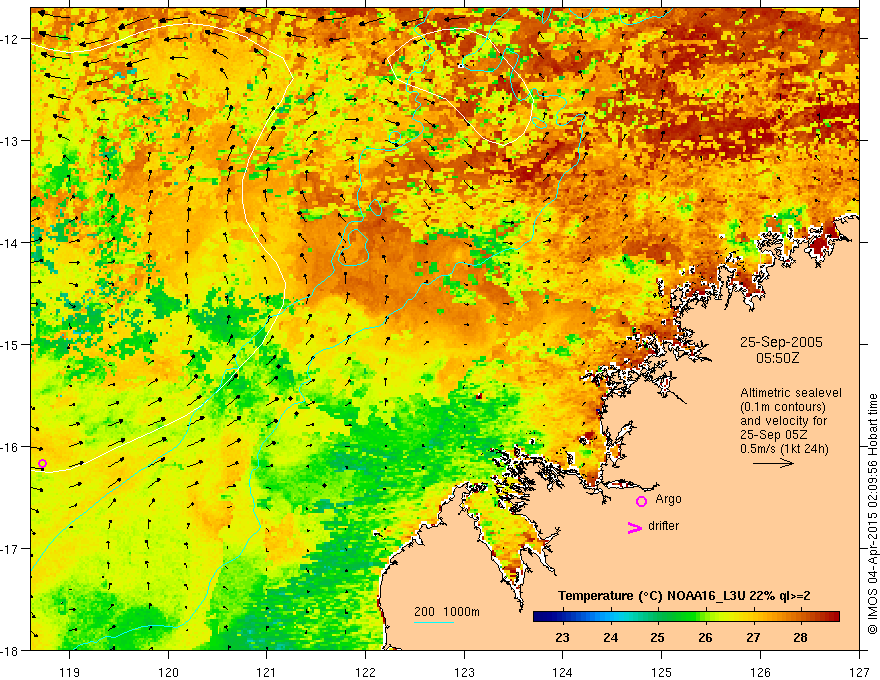Click the time label 05:50Z

click(x=777, y=358)
